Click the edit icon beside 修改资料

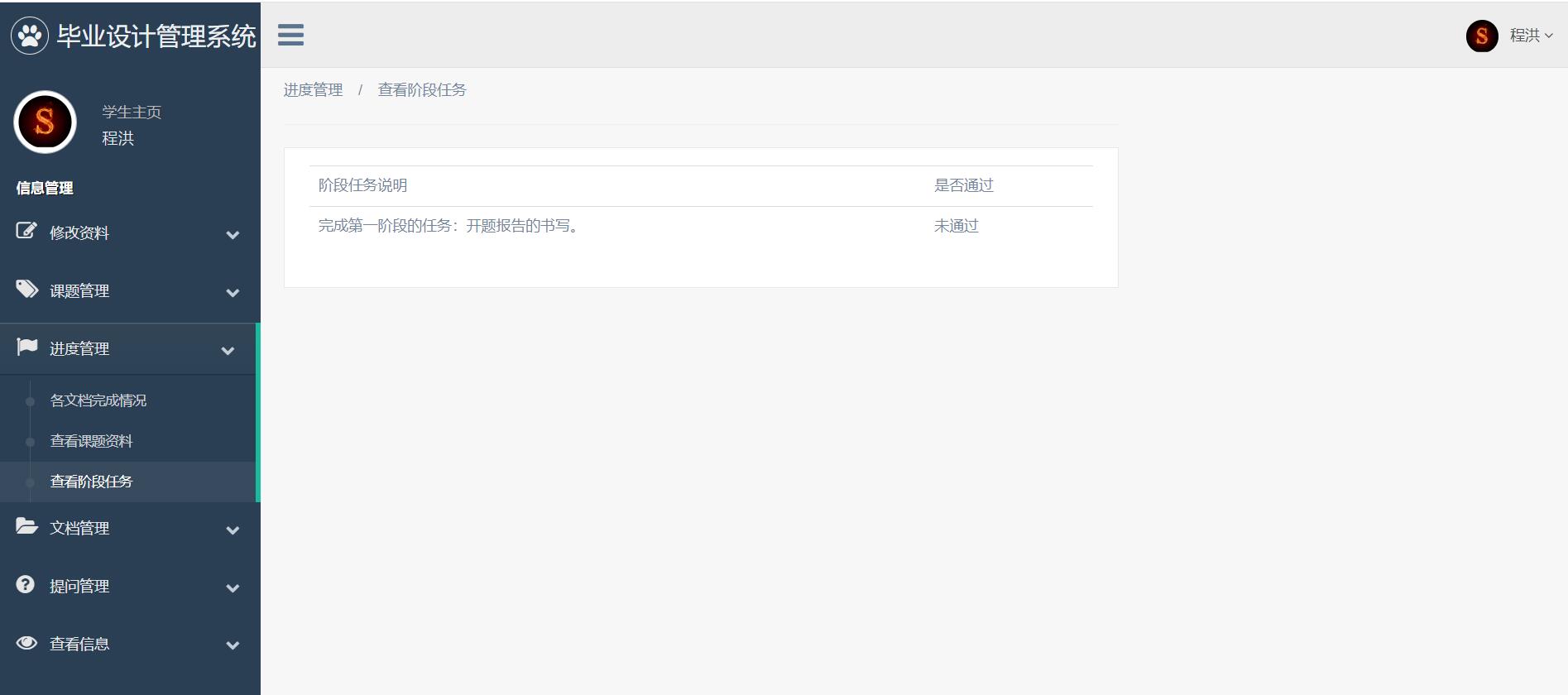pos(26,231)
